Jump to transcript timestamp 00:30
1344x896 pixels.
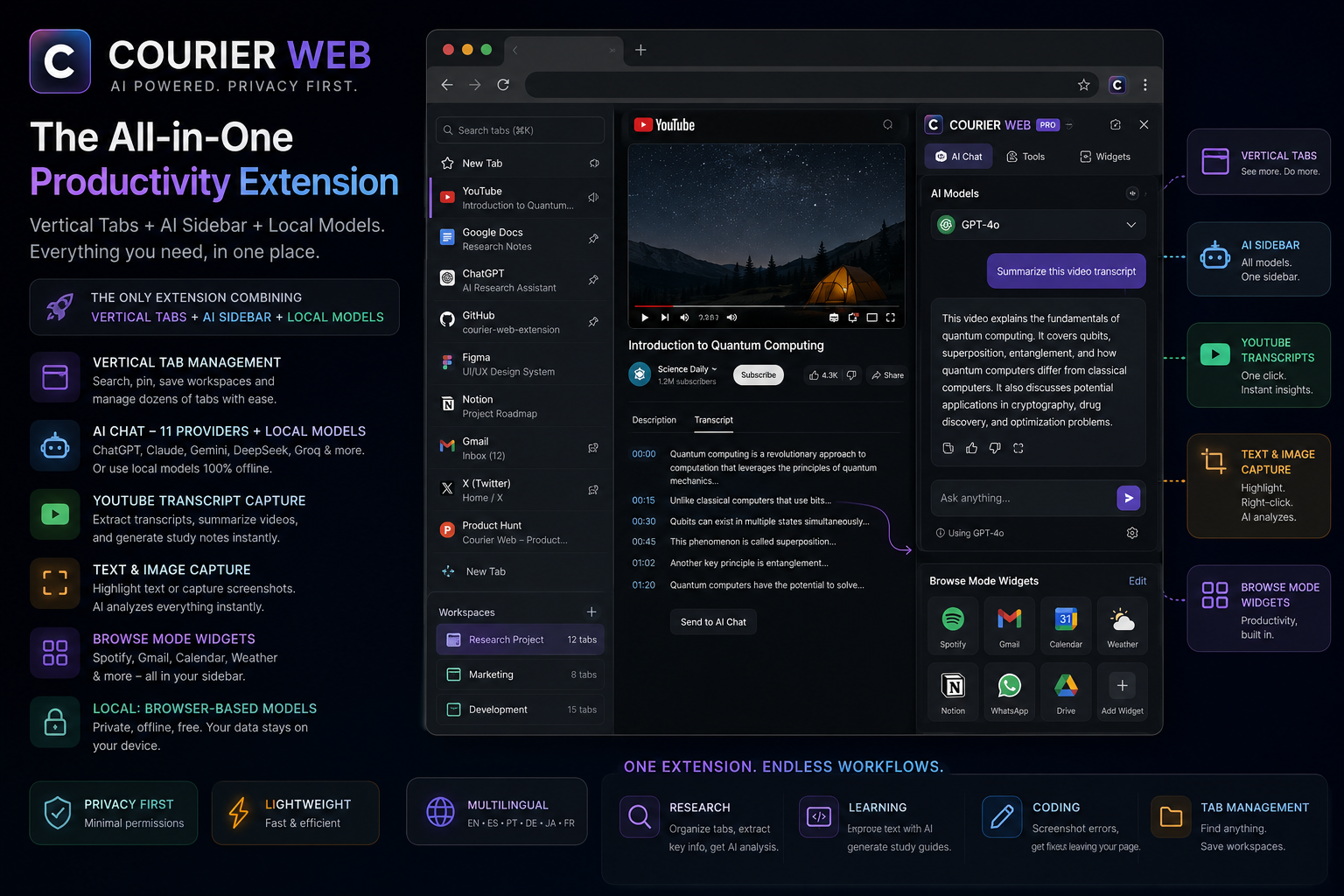644,521
